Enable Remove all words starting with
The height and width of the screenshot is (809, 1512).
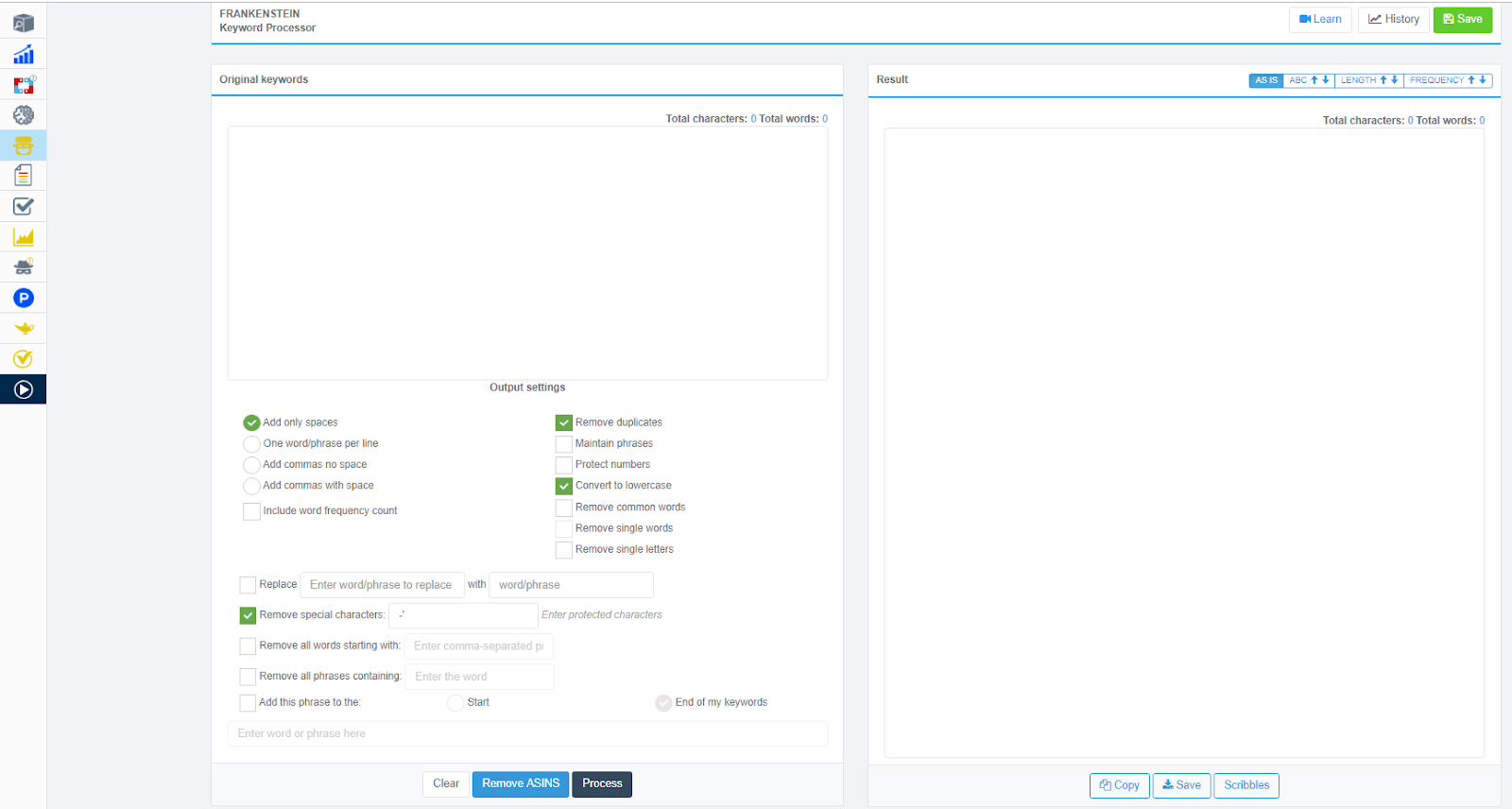point(248,646)
